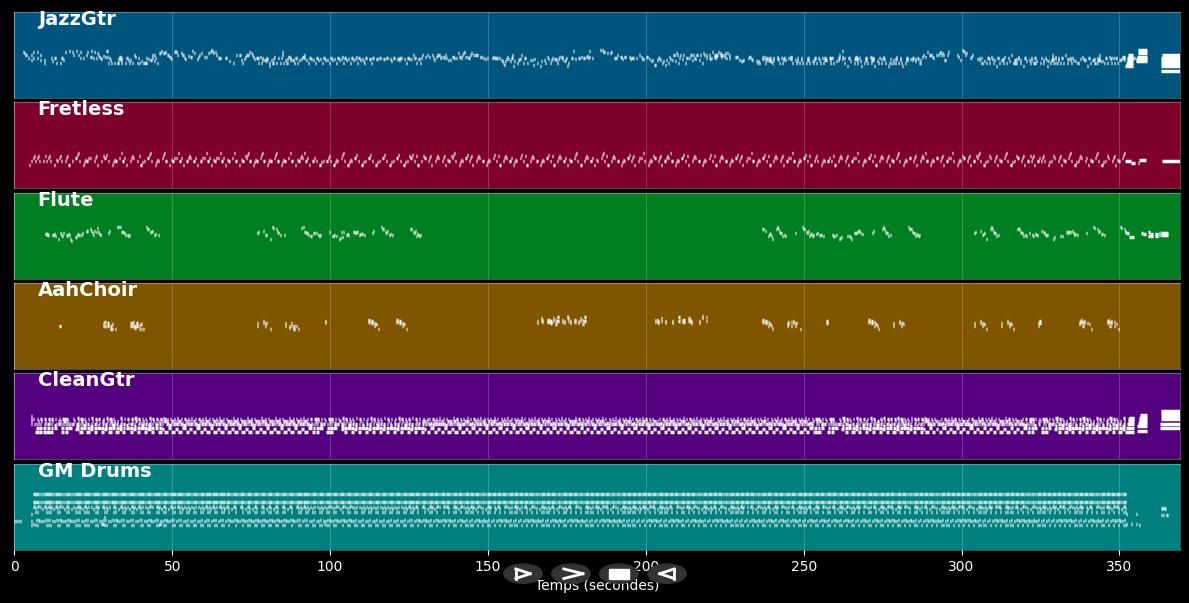Select the Fretless track label

point(81,109)
